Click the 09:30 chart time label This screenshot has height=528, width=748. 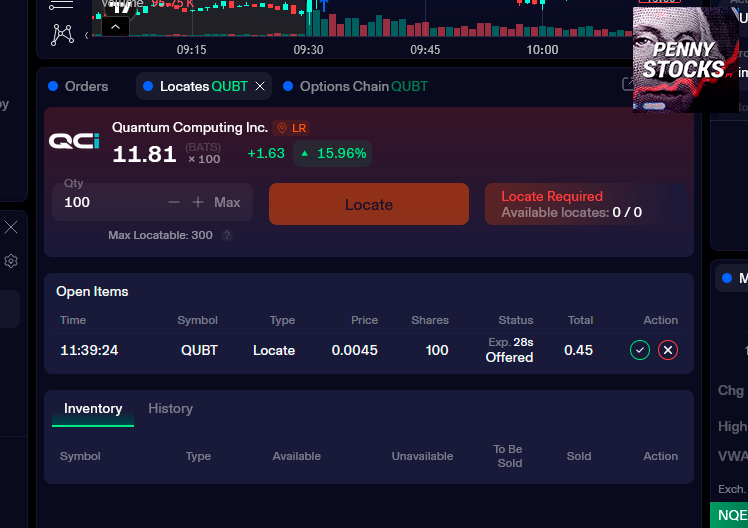[x=308, y=50]
